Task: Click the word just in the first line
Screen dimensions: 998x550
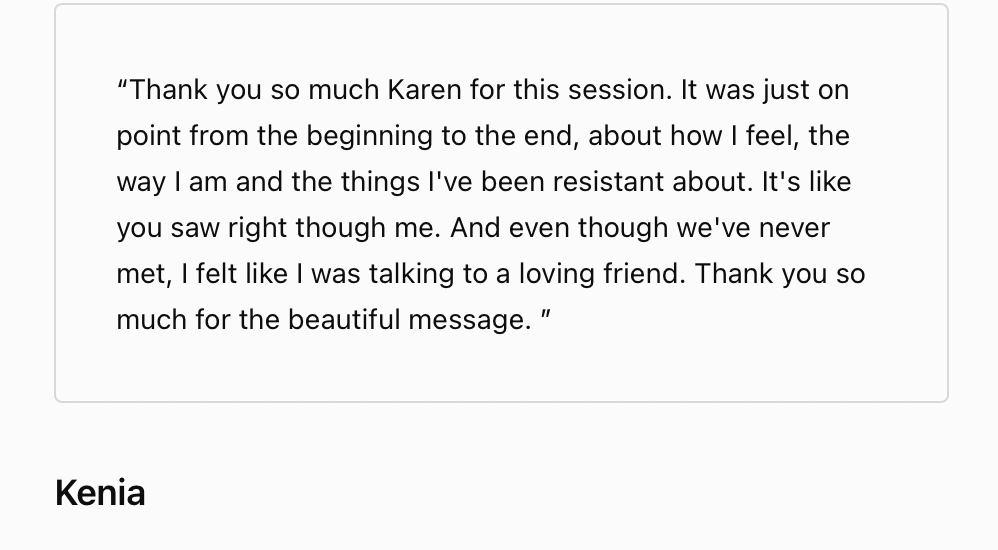Action: [x=786, y=90]
